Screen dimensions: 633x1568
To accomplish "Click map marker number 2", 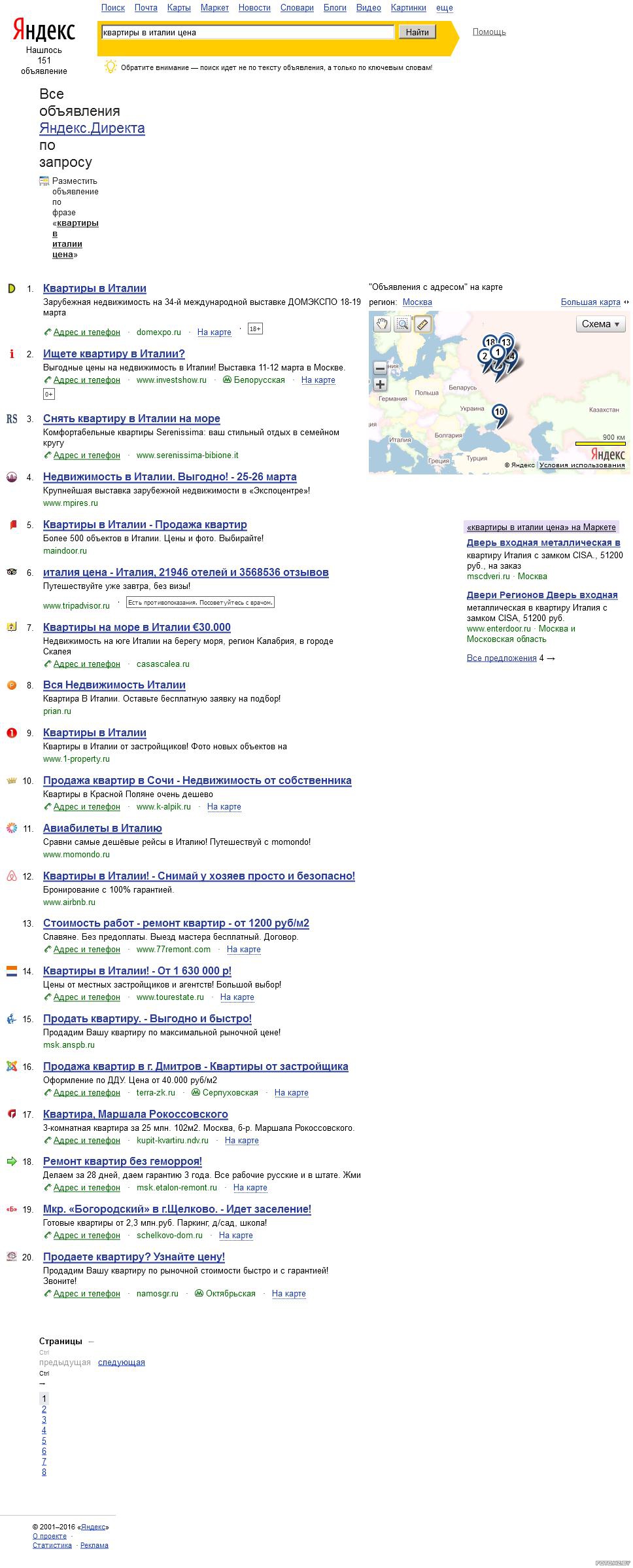I will [x=484, y=357].
